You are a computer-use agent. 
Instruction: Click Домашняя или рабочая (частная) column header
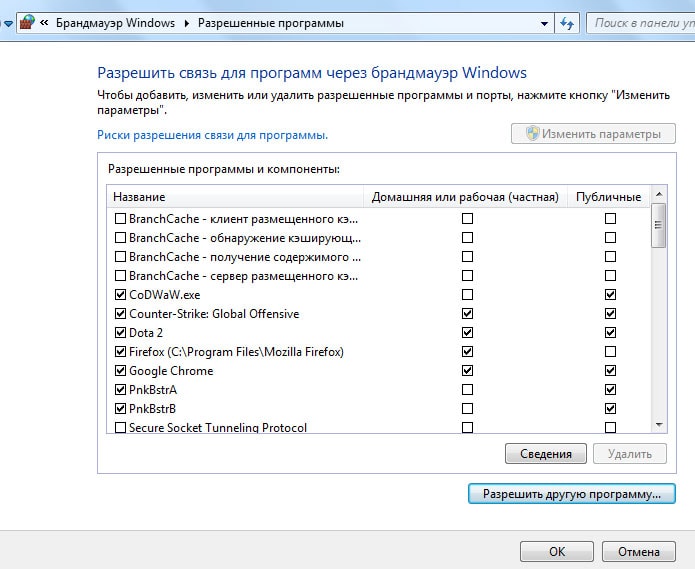465,197
